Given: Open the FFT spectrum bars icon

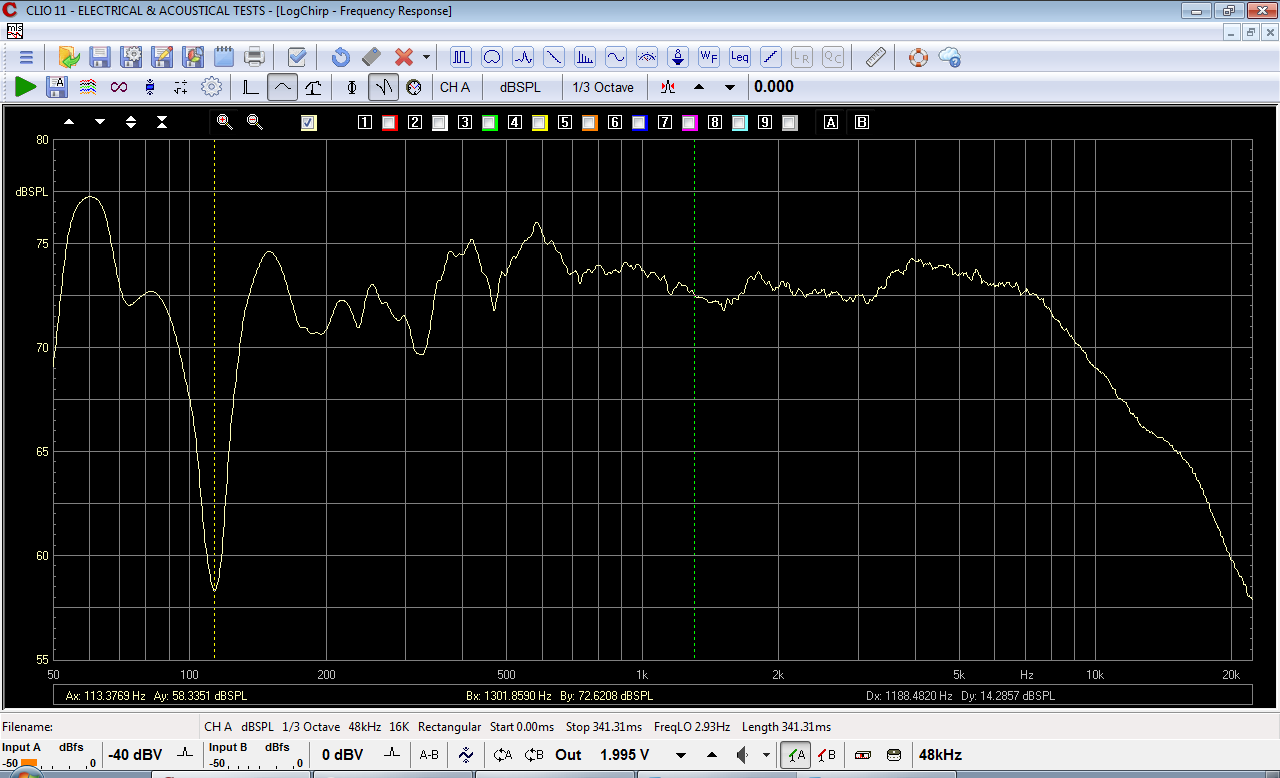Looking at the screenshot, I should pos(585,57).
